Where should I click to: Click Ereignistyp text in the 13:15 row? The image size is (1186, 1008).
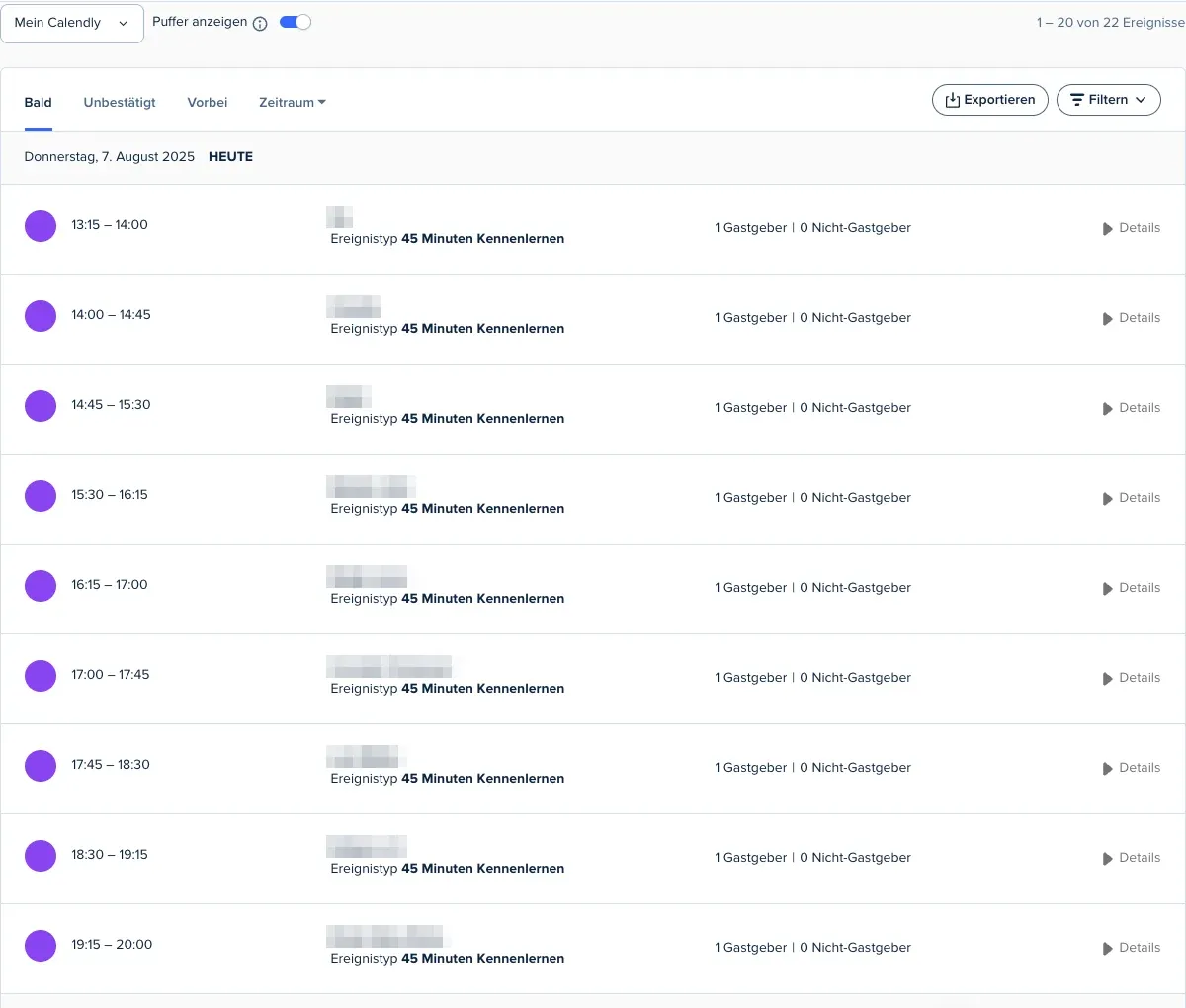click(x=448, y=239)
